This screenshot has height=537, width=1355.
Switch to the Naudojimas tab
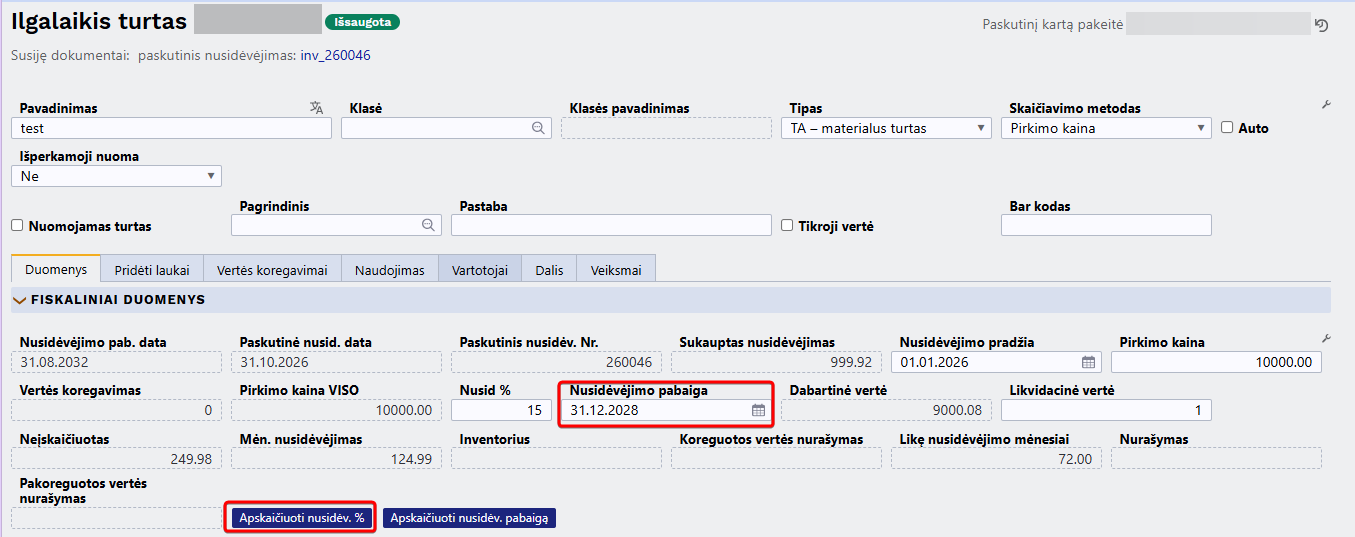coord(390,270)
